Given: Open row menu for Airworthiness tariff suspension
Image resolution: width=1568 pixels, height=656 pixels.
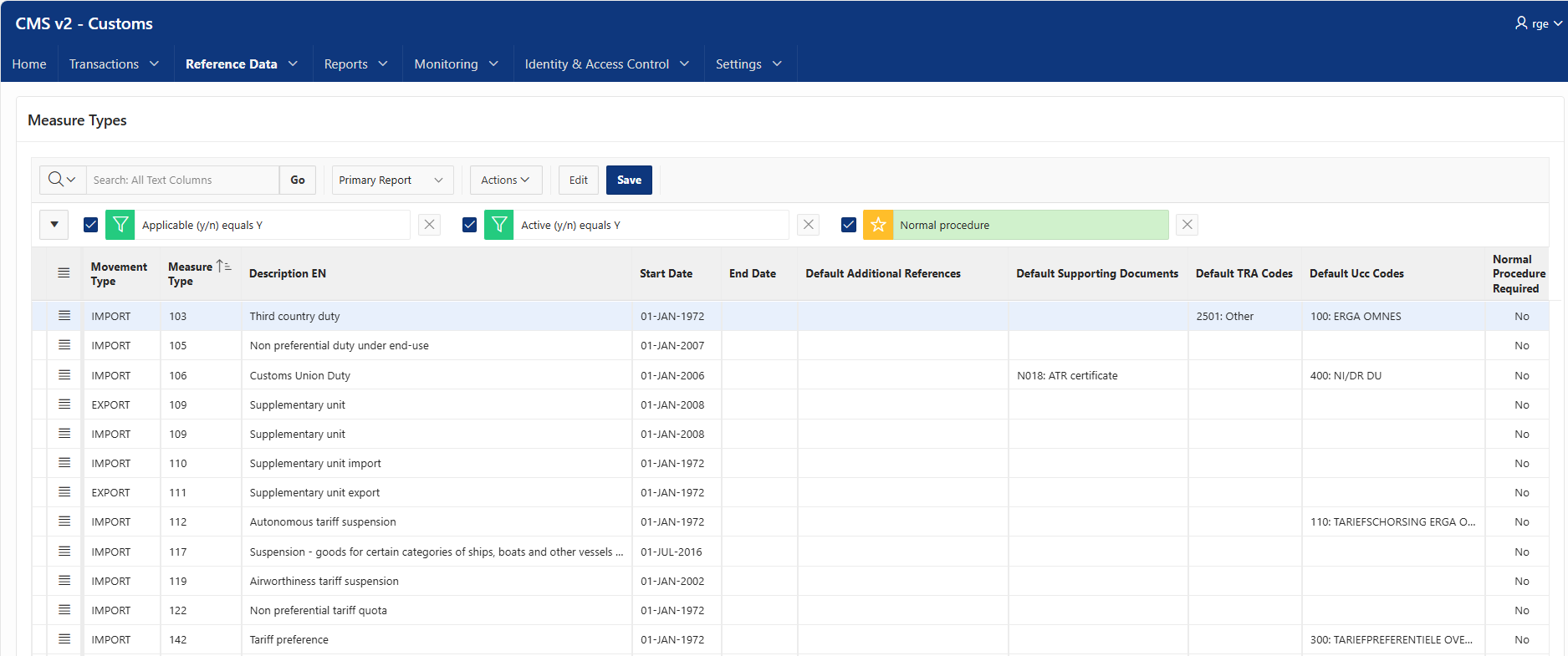Looking at the screenshot, I should 64,581.
